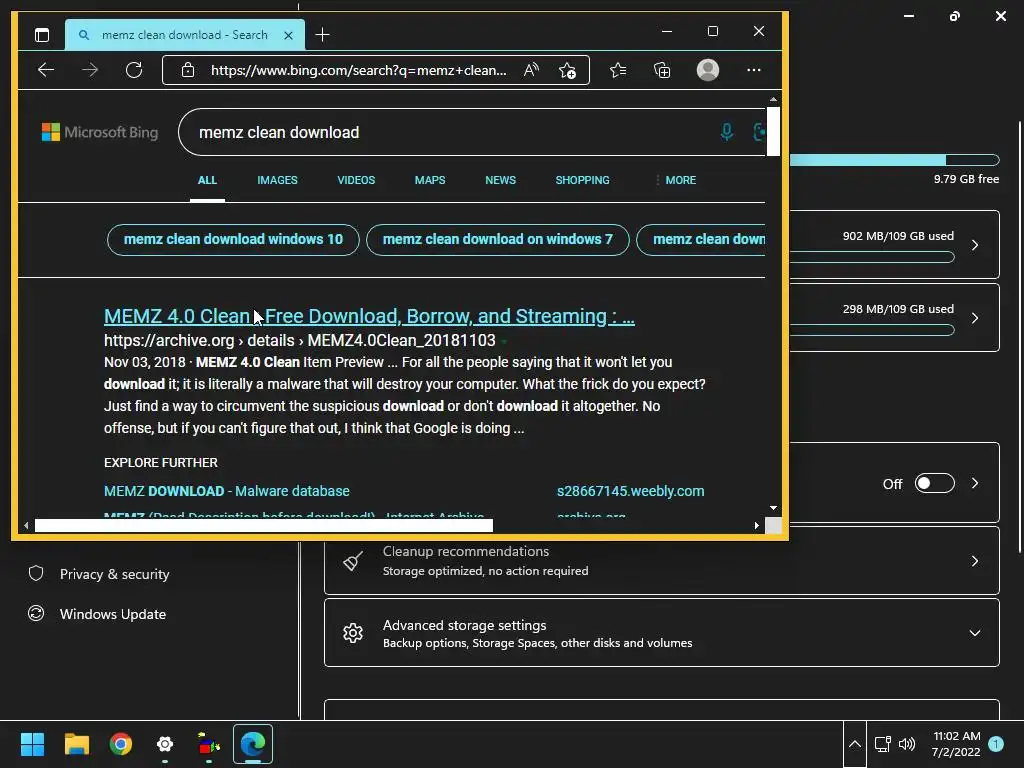1024x768 pixels.
Task: Switch to NEWS results tab
Action: [500, 180]
